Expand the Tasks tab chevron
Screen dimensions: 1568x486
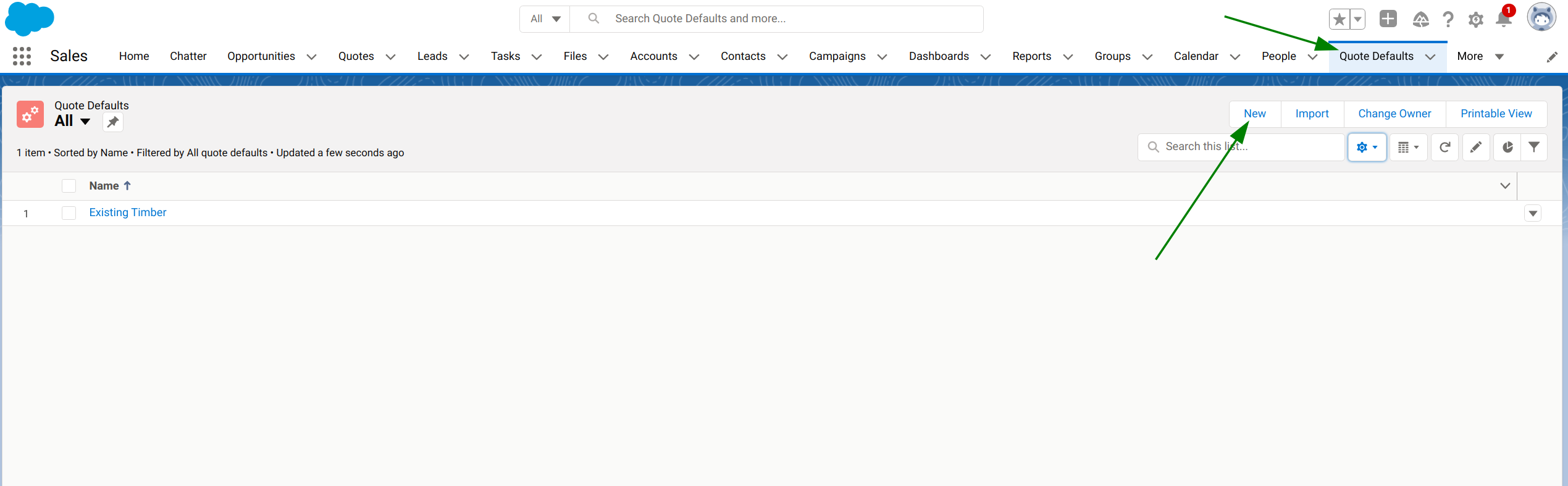[x=537, y=57]
